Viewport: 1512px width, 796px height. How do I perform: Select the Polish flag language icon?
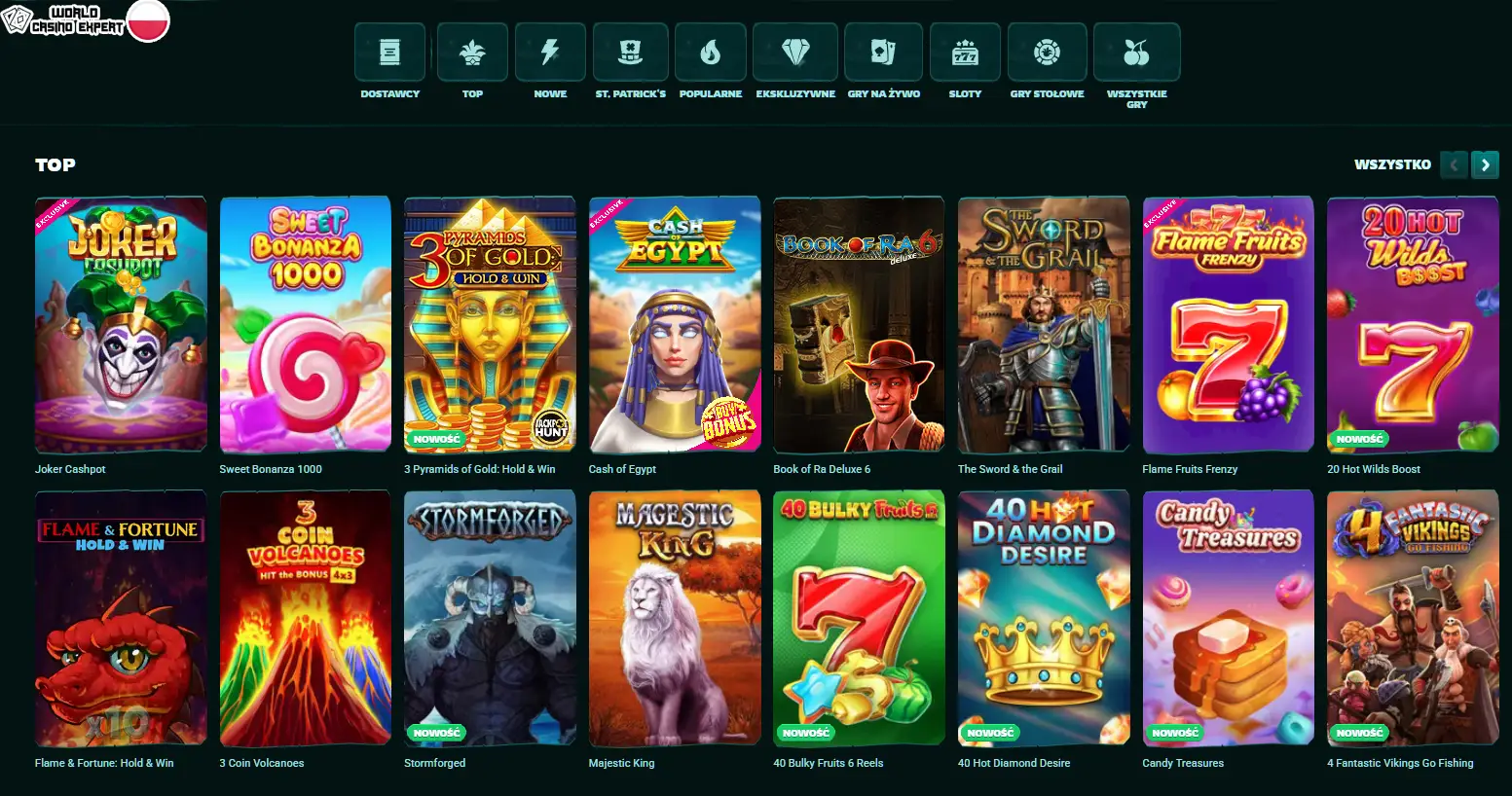pyautogui.click(x=149, y=20)
